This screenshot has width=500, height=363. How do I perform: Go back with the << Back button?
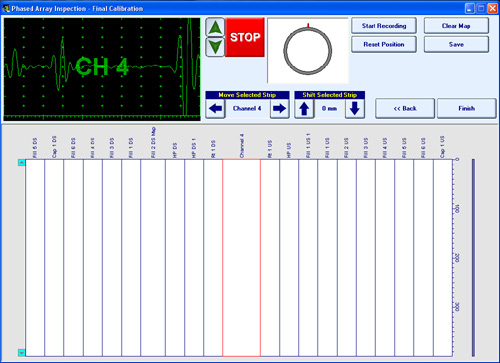tap(405, 108)
